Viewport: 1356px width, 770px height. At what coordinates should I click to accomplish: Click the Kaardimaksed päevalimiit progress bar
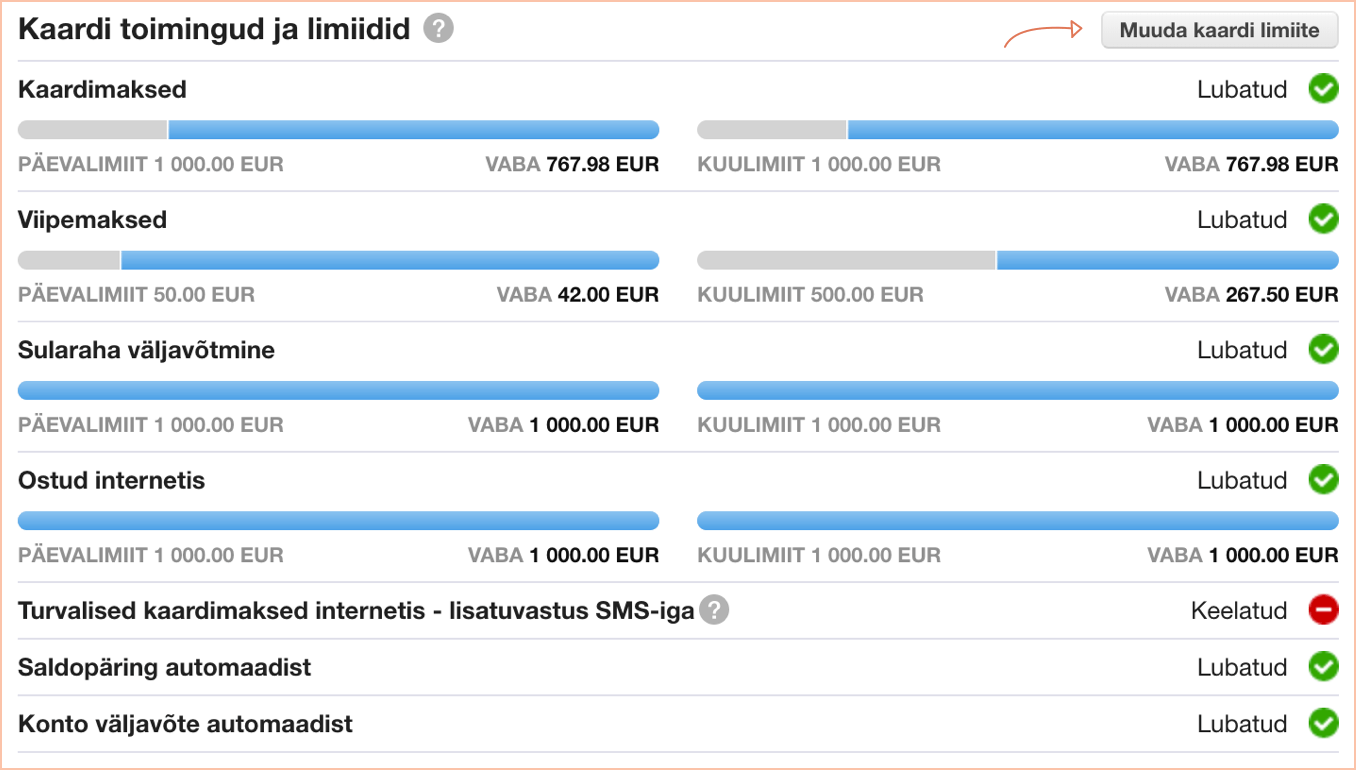pos(339,129)
